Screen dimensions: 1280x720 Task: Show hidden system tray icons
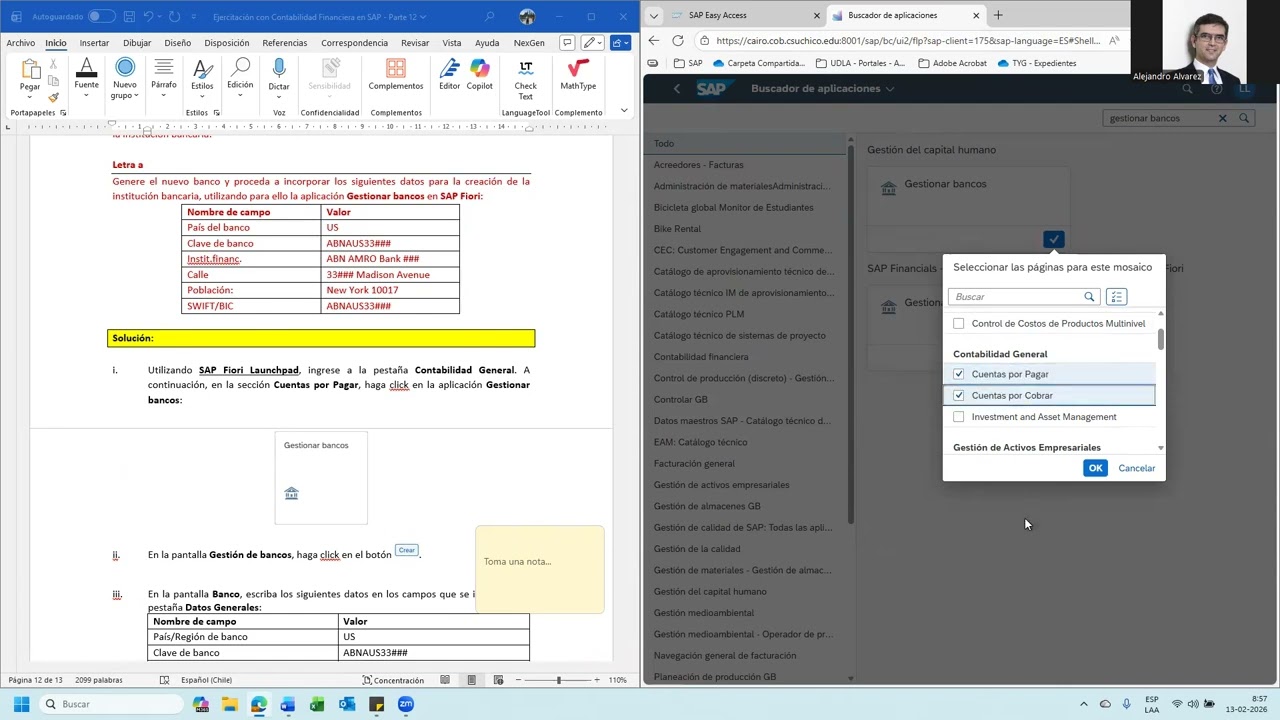(1084, 704)
